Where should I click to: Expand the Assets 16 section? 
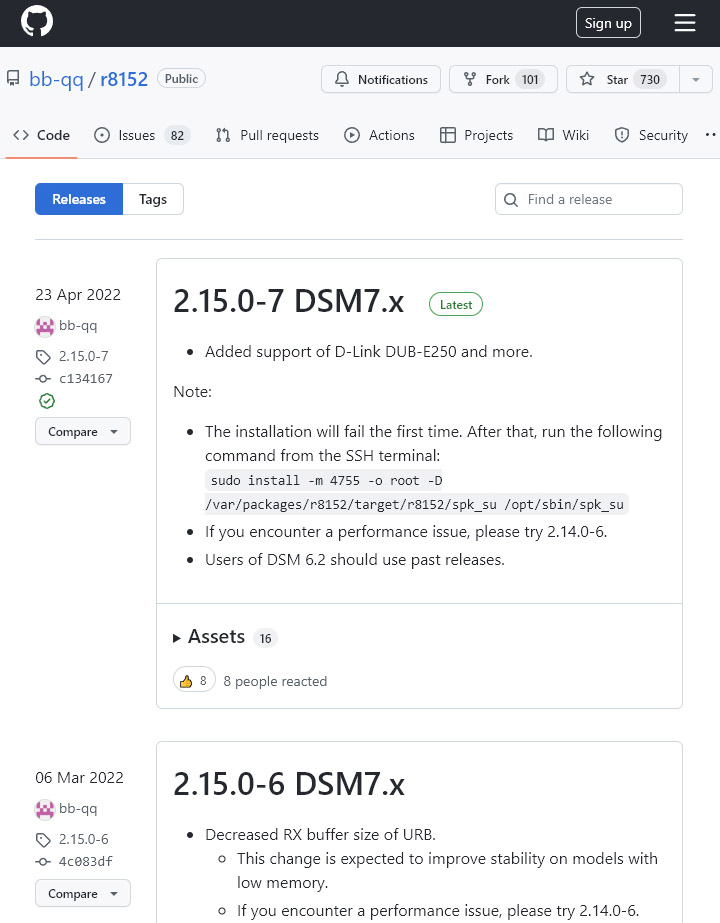click(225, 637)
